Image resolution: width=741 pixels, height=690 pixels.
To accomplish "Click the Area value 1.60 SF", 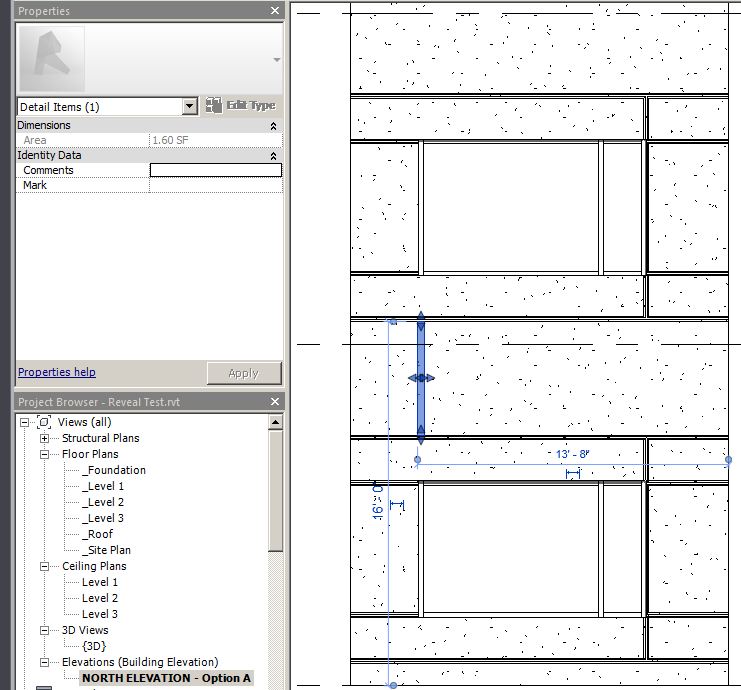I will [x=216, y=140].
